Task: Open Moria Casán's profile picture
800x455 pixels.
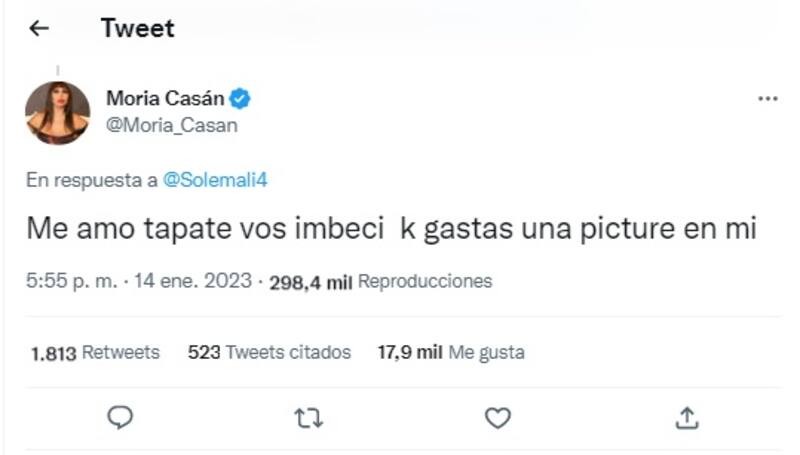Action: click(57, 113)
